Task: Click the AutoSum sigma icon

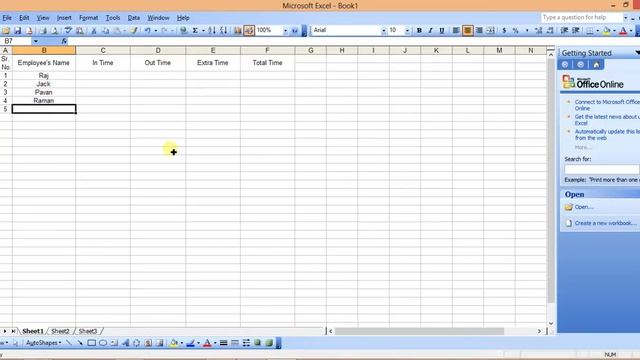Action: tap(195, 31)
